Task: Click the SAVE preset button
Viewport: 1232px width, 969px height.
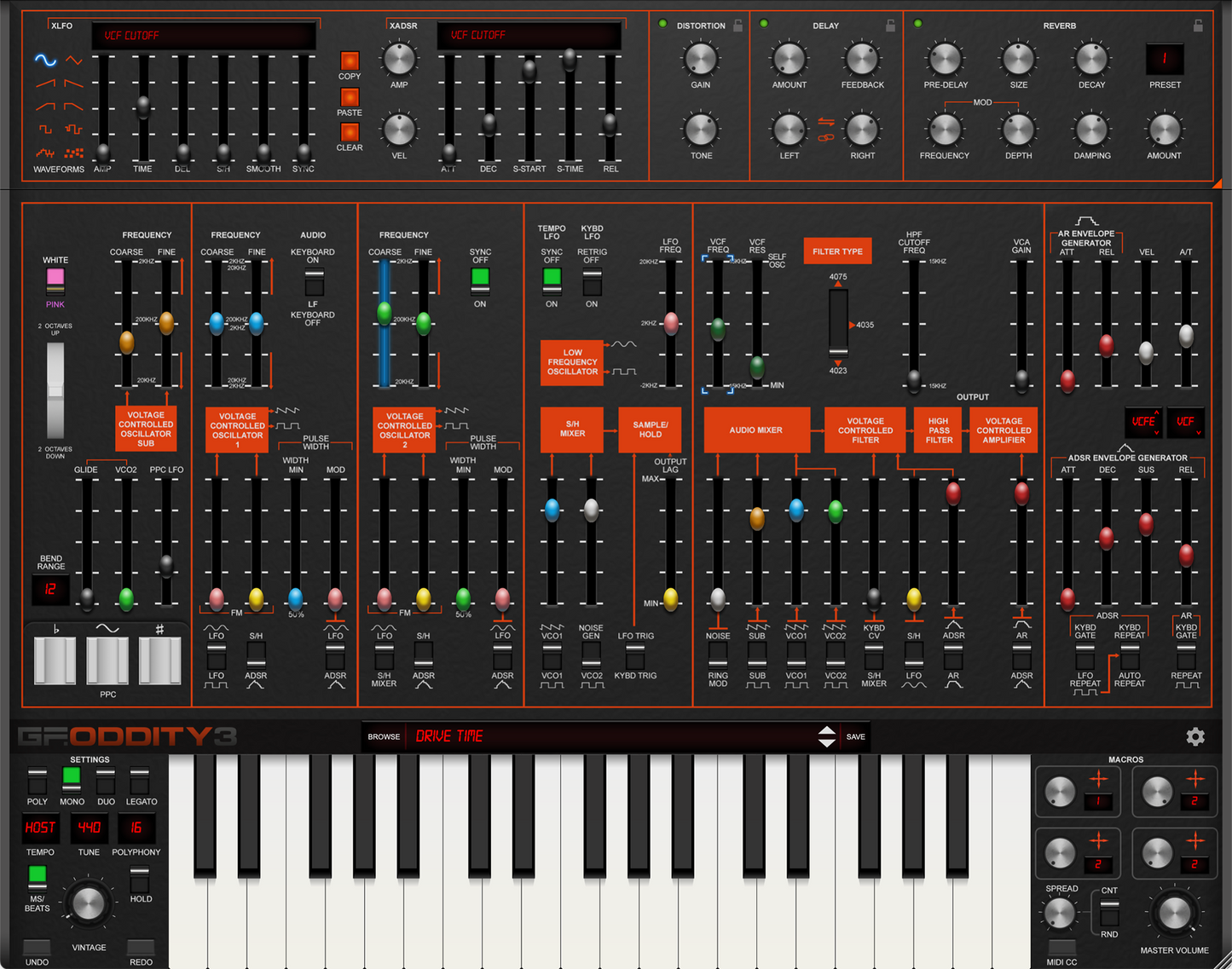Action: point(855,736)
